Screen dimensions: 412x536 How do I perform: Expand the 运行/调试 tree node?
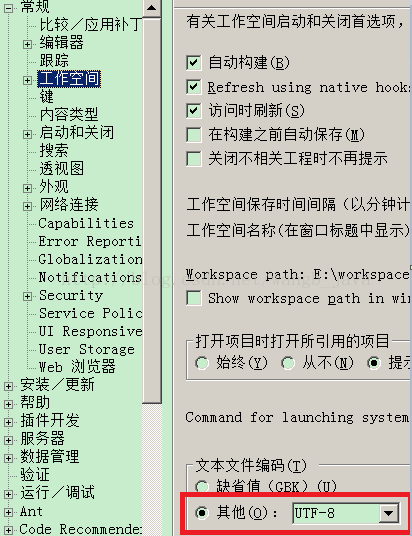pyautogui.click(x=9, y=494)
